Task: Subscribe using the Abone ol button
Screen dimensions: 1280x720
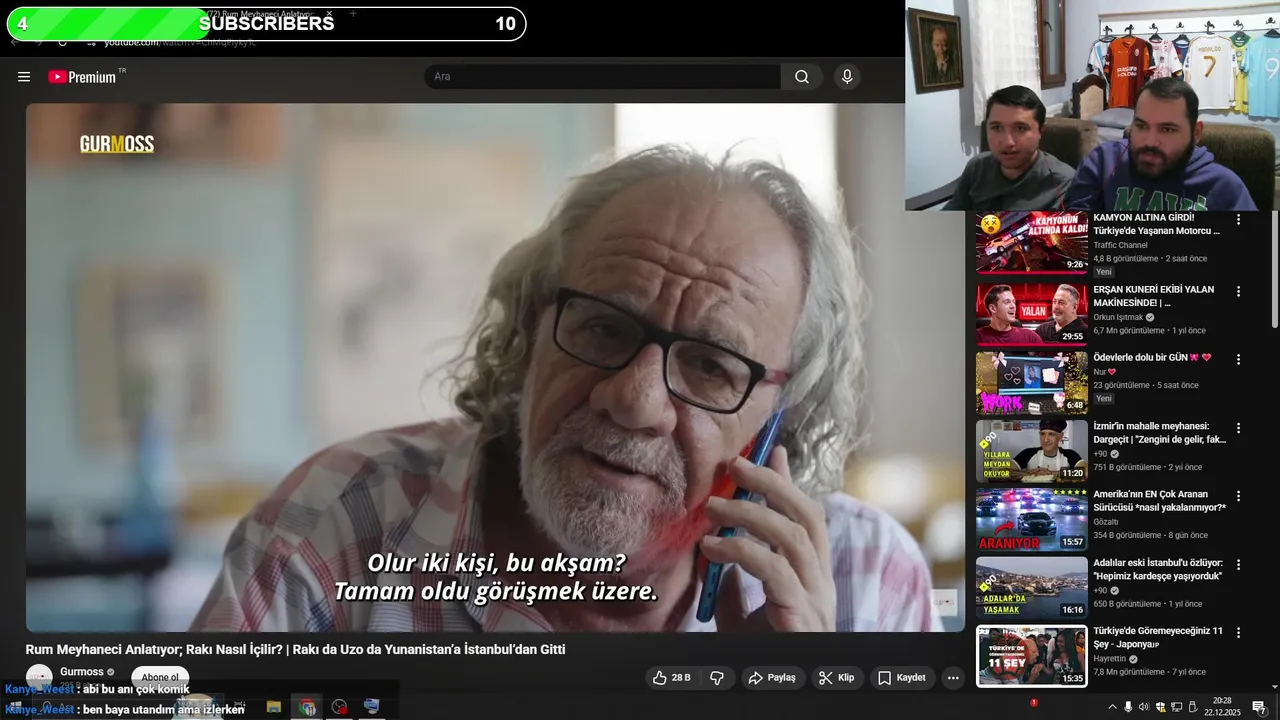Action: click(160, 677)
